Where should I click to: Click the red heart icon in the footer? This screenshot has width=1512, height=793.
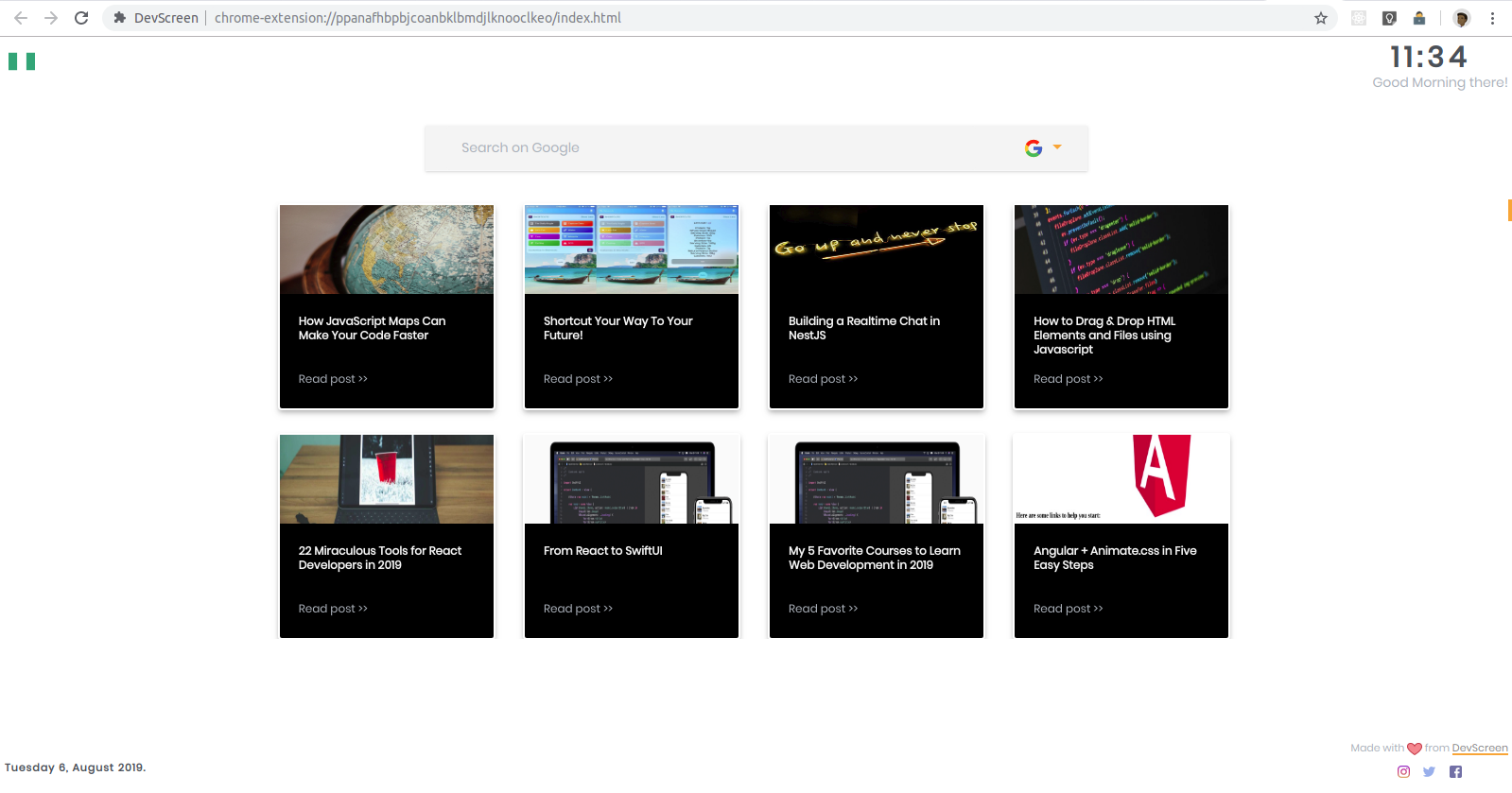(1415, 749)
